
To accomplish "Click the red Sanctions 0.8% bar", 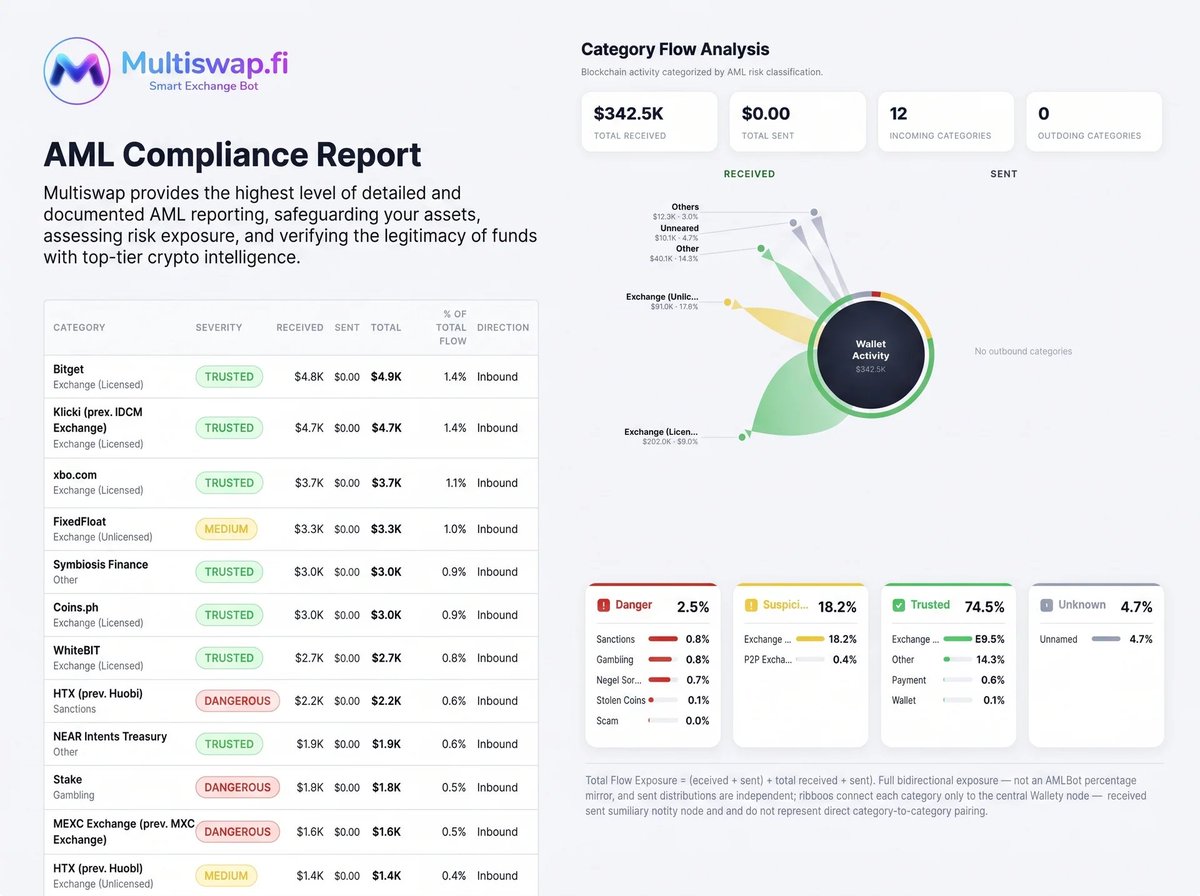I will pos(663,639).
